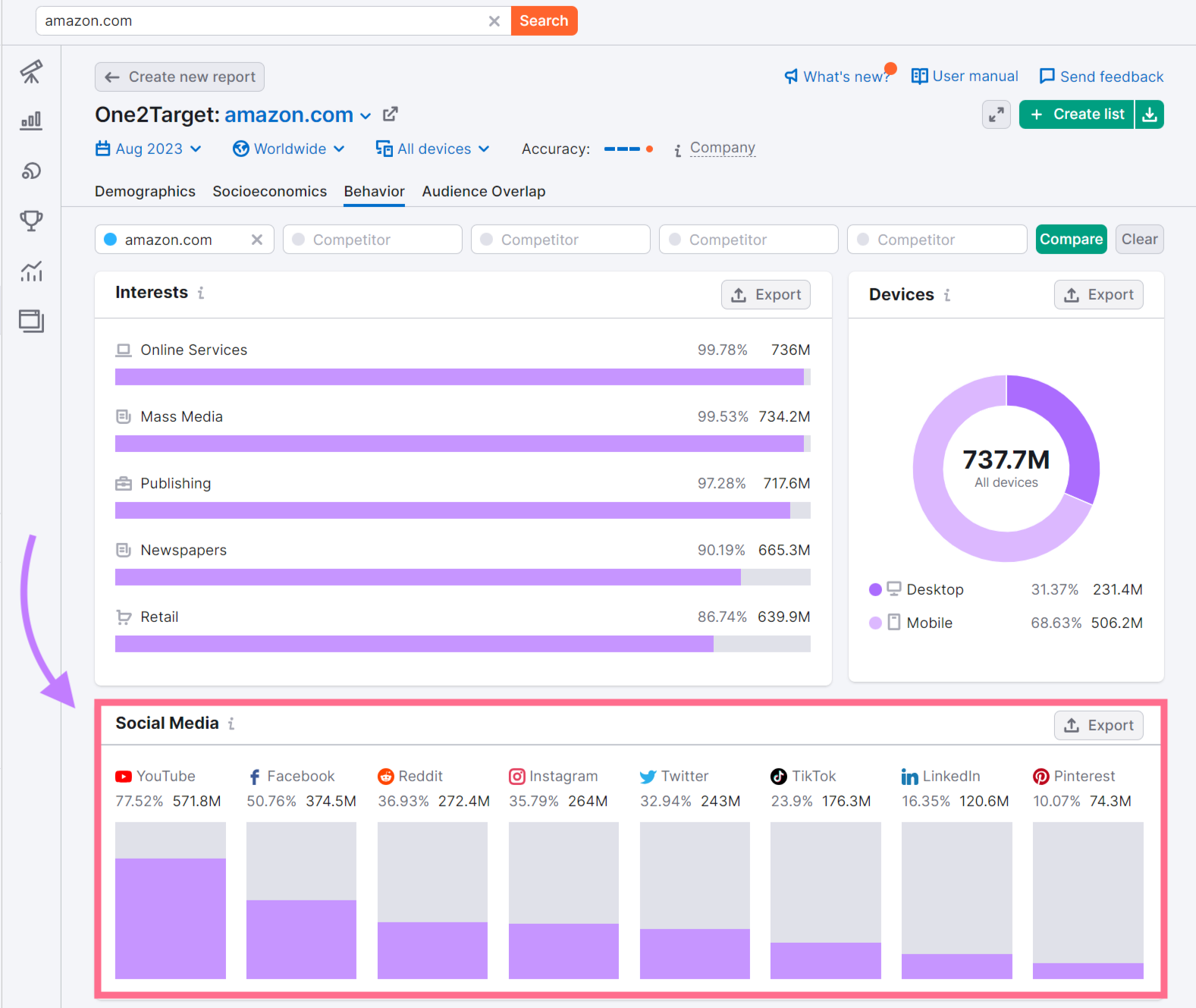Click the Create list button
The width and height of the screenshot is (1196, 1008).
(1077, 115)
